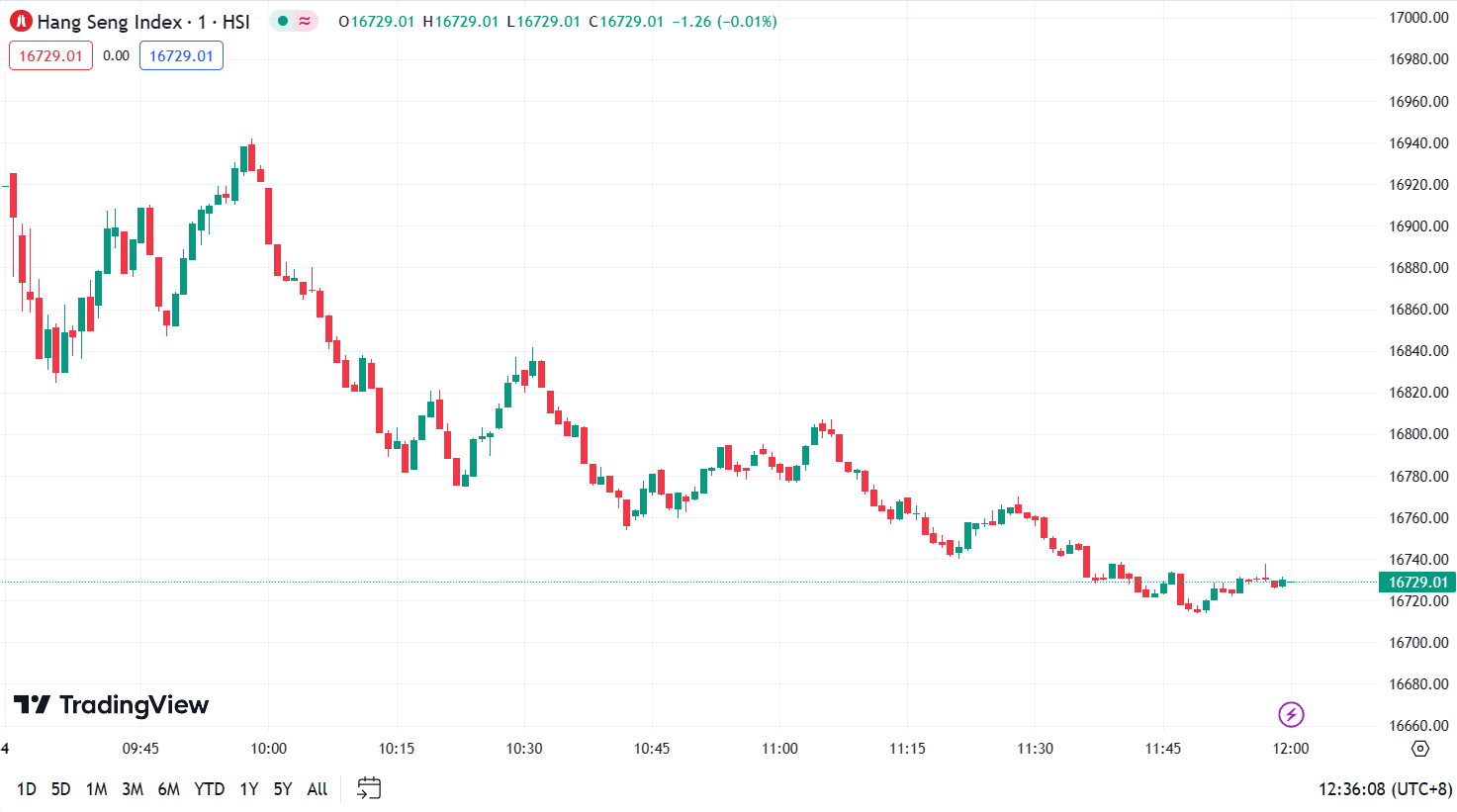Open timezone menu showing UTC+8 clock
The height and width of the screenshot is (812, 1457).
point(1385,789)
